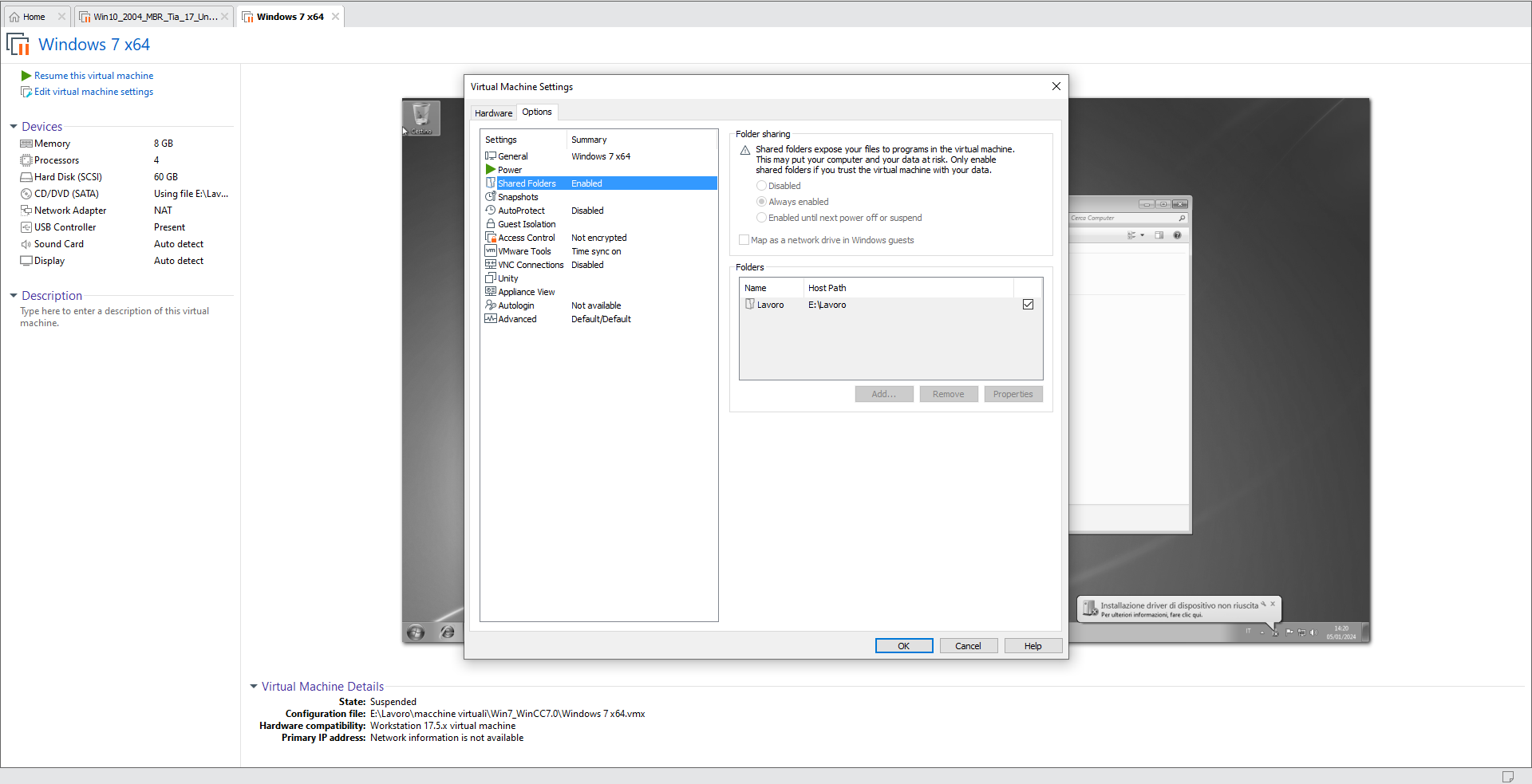Viewport: 1532px width, 784px height.
Task: Click the Network Adapter icon
Action: click(26, 211)
